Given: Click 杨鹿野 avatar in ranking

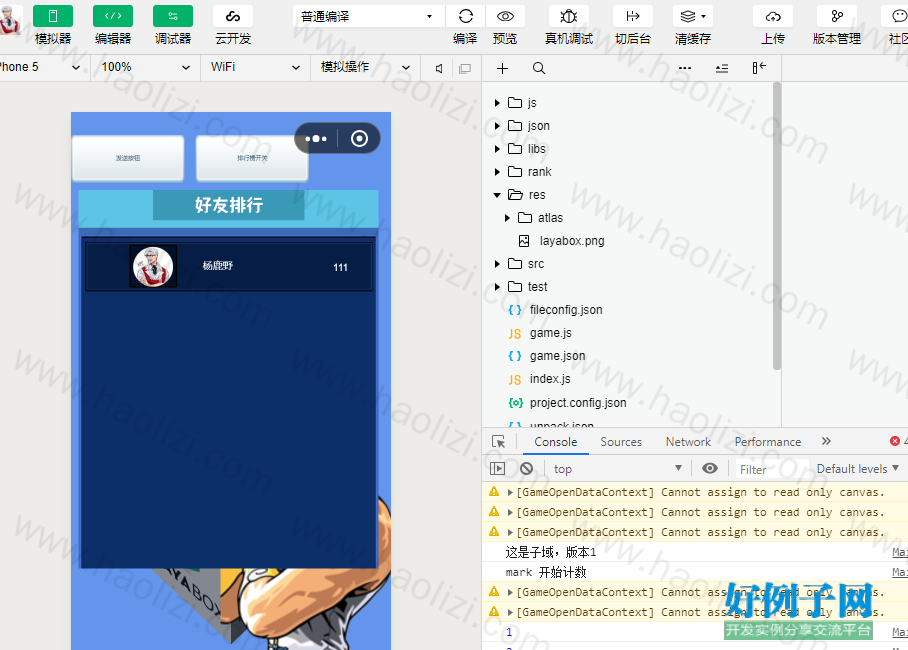Looking at the screenshot, I should tap(153, 266).
